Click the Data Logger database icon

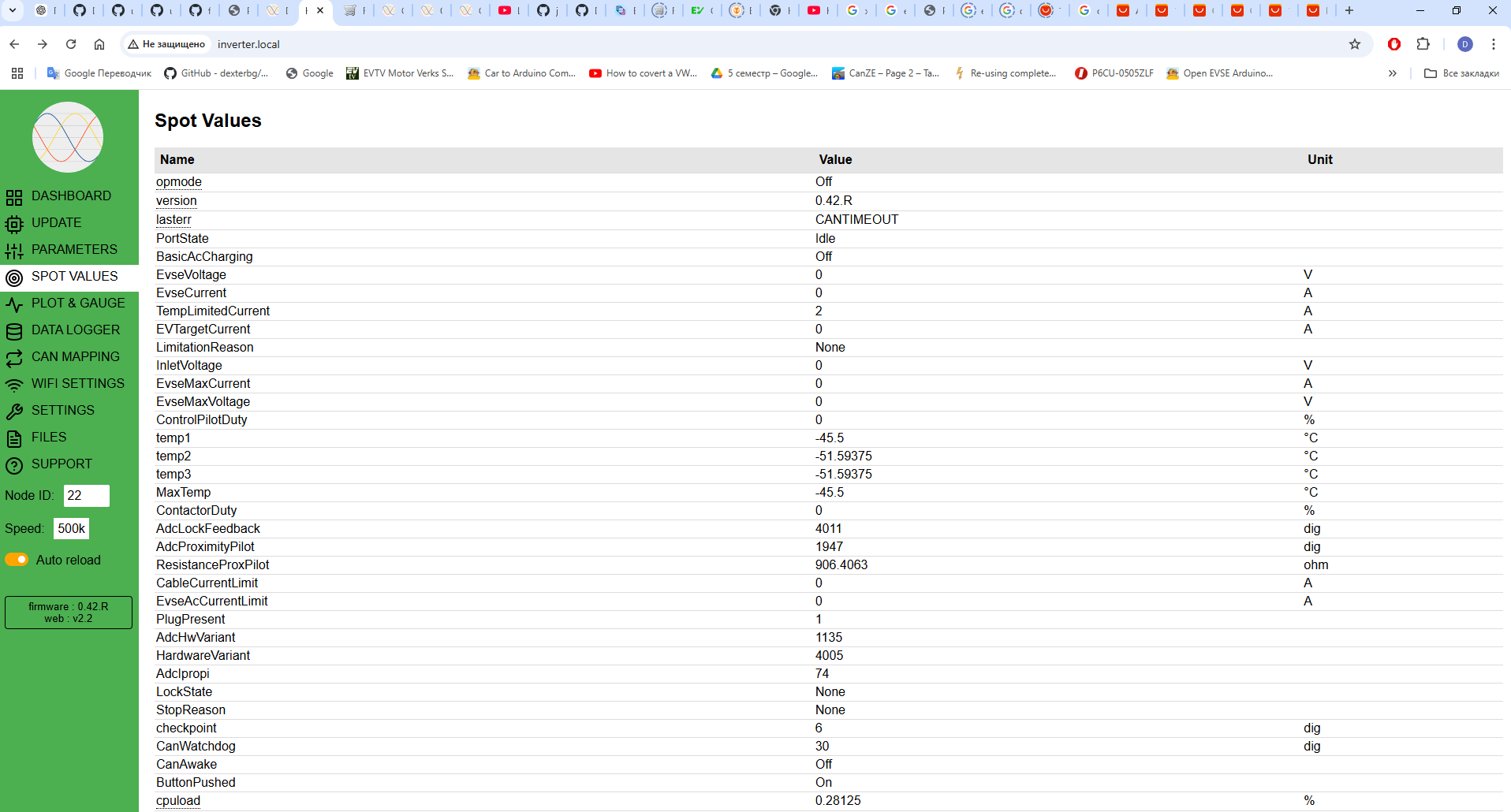click(14, 331)
